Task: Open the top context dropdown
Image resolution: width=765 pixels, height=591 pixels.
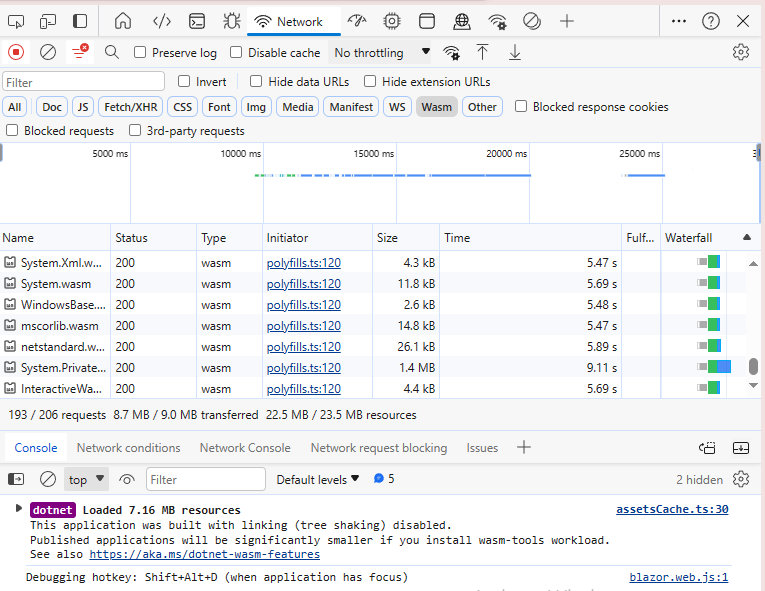Action: coord(86,479)
